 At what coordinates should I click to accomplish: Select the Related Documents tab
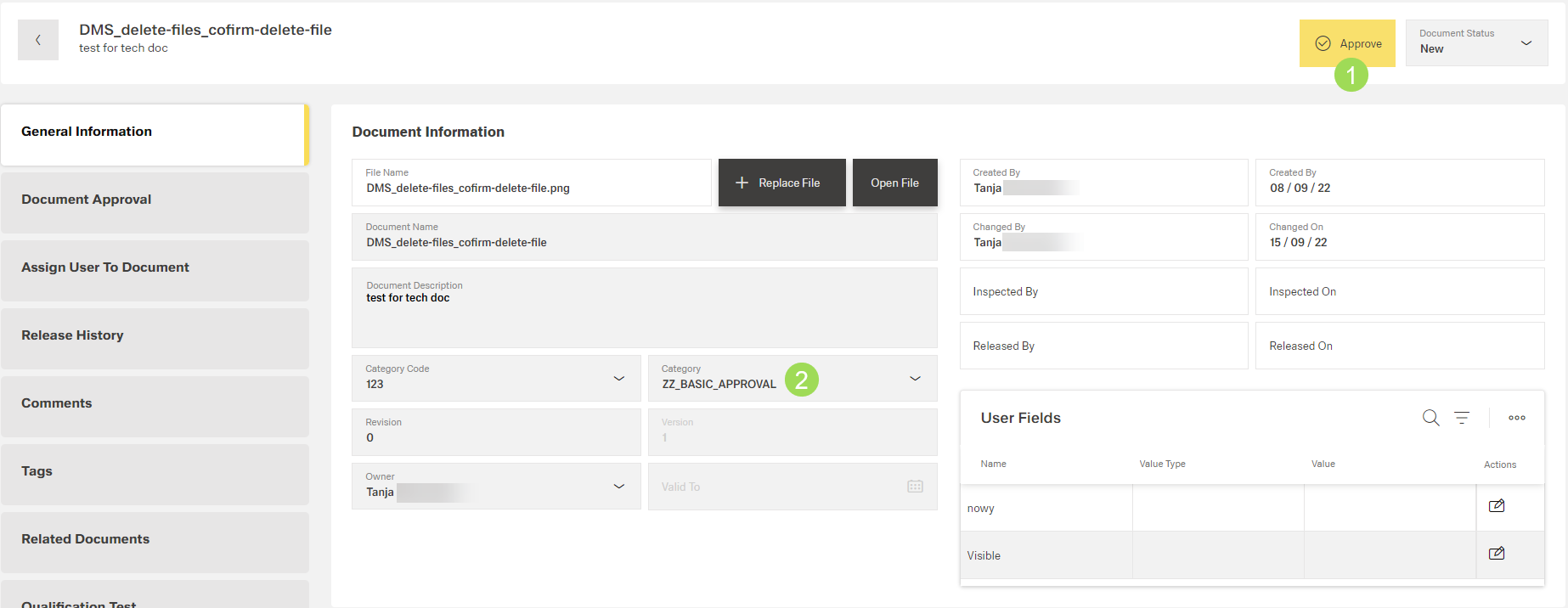pyautogui.click(x=155, y=539)
